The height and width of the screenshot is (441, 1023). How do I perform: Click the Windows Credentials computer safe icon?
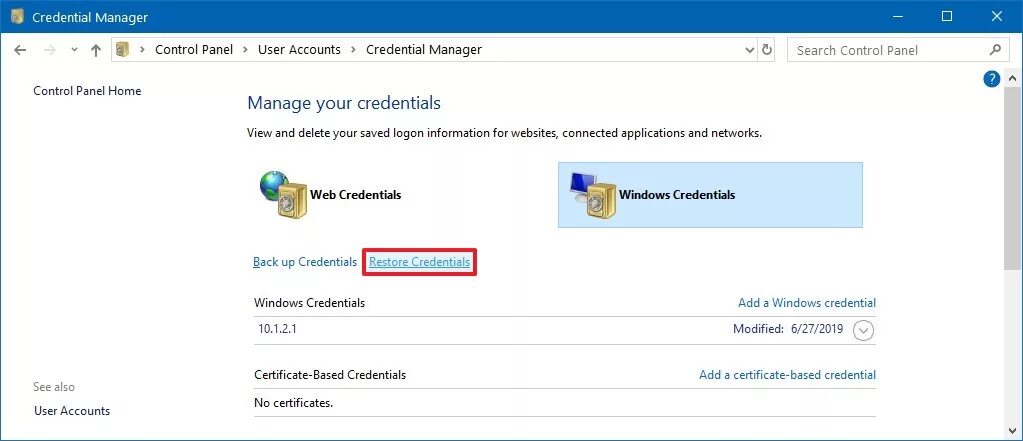click(x=593, y=194)
